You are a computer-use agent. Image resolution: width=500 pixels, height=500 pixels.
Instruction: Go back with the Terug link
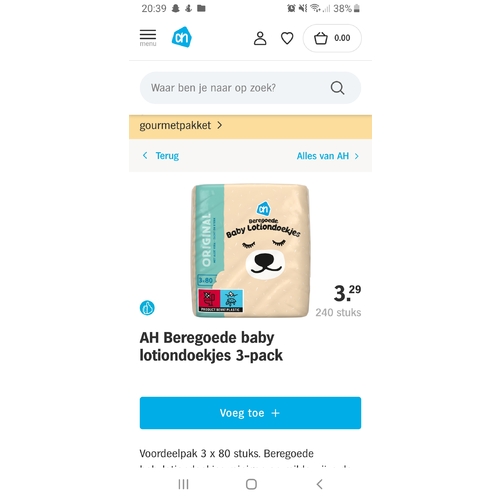click(x=167, y=156)
